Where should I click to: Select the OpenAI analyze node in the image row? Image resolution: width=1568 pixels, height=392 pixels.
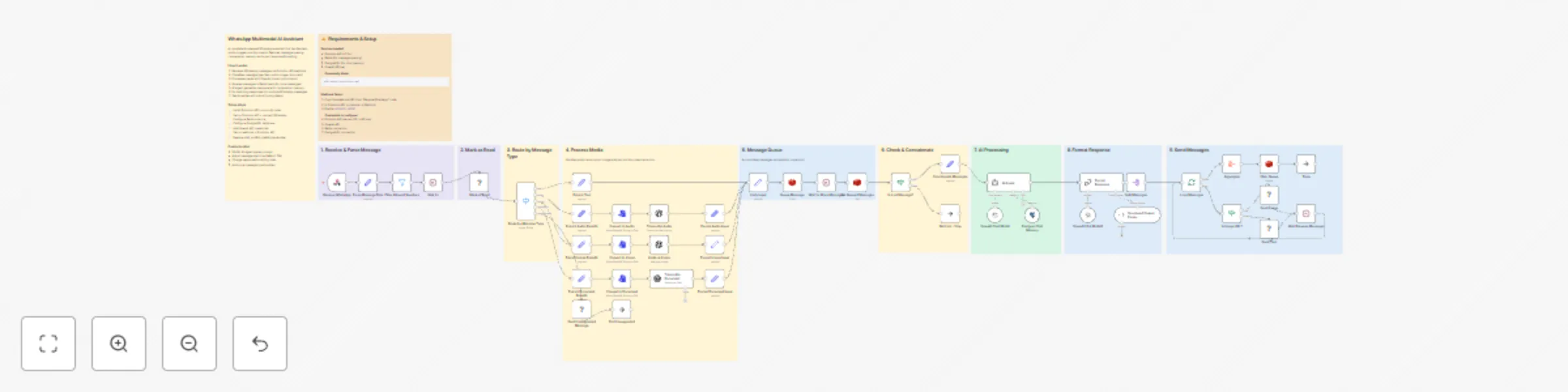point(659,245)
